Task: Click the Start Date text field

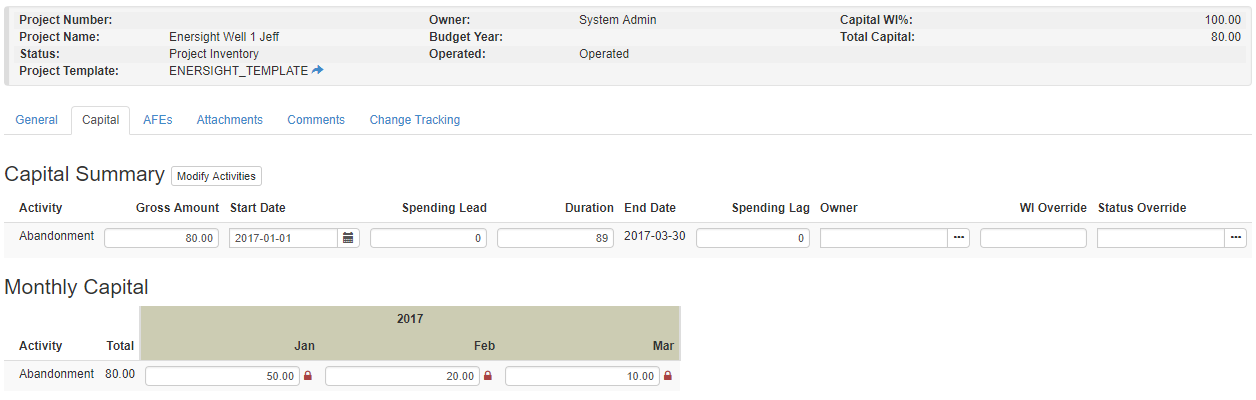Action: [x=283, y=238]
